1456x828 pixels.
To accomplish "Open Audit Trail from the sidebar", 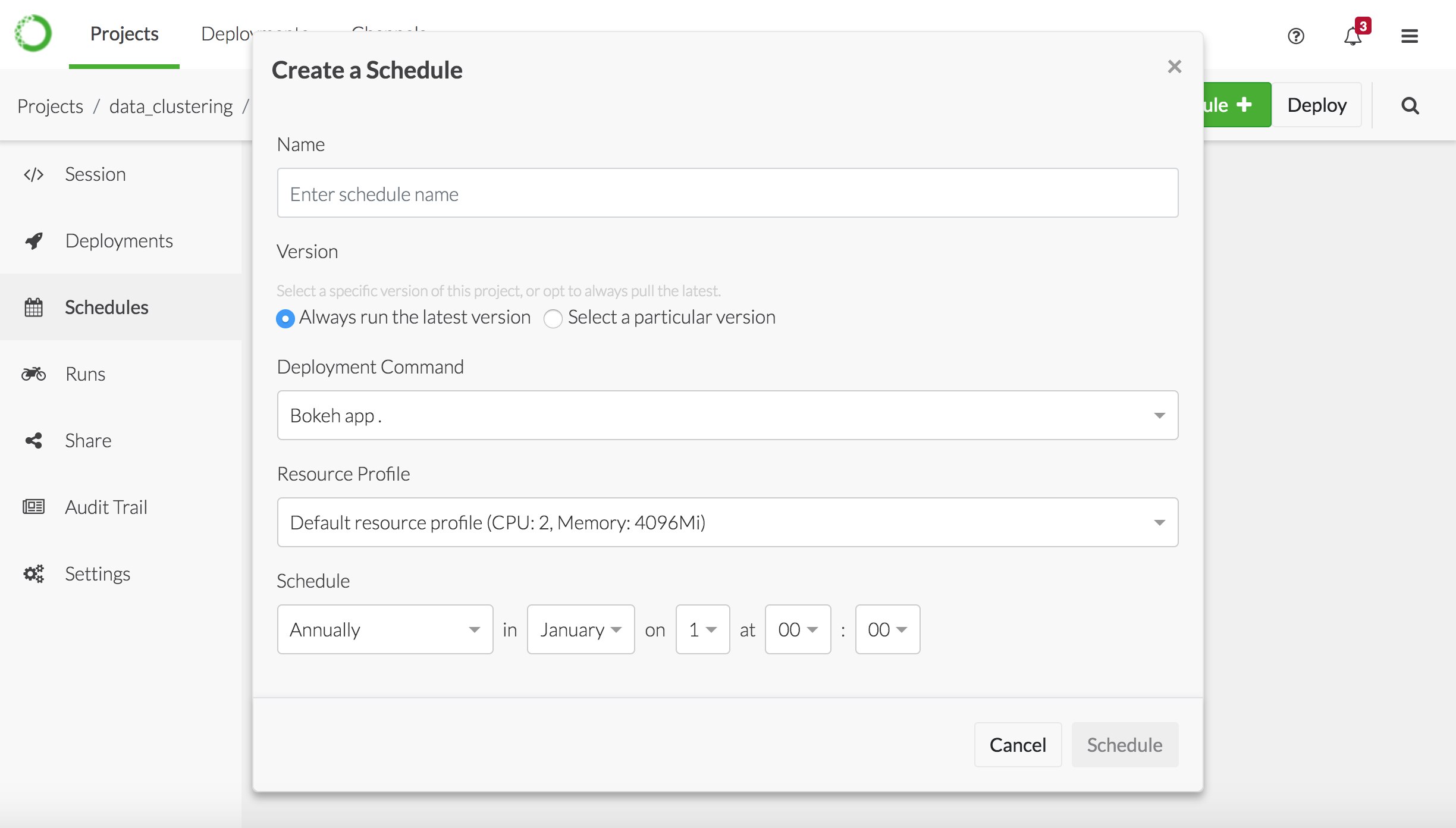I will (x=105, y=507).
